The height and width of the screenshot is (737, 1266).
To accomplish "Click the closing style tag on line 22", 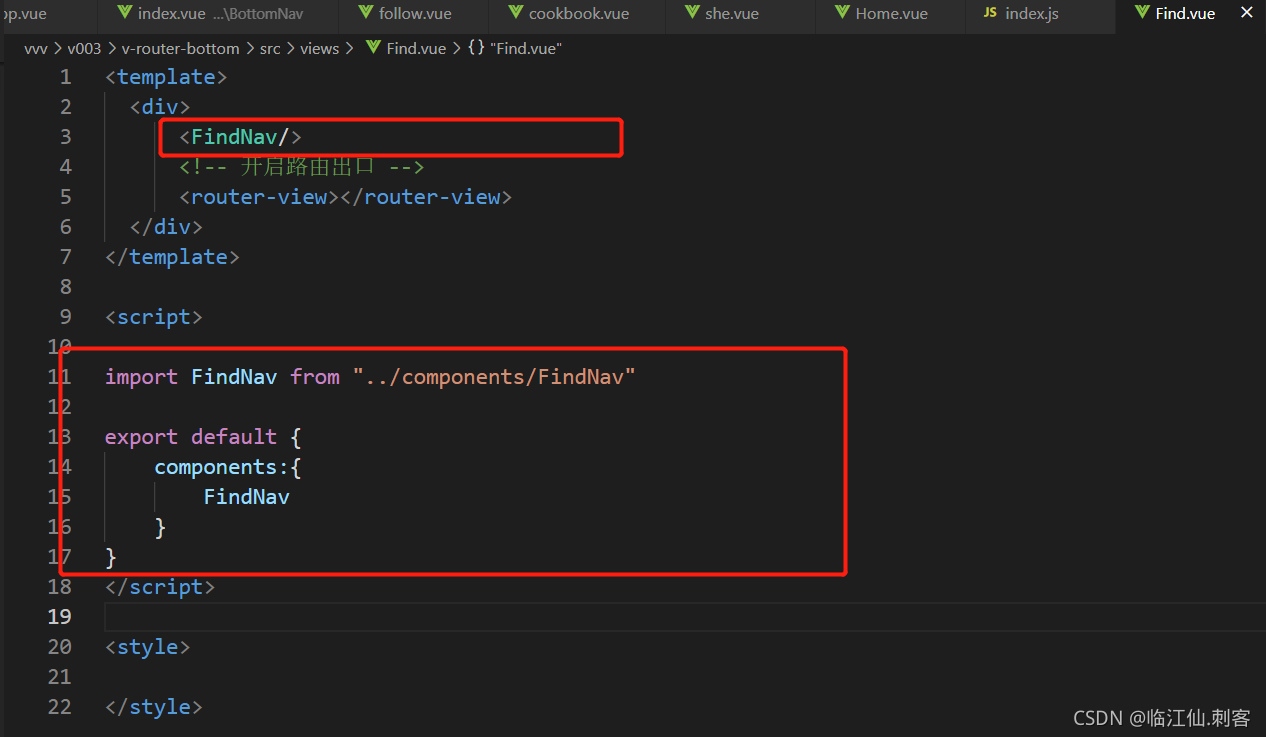I will (154, 707).
